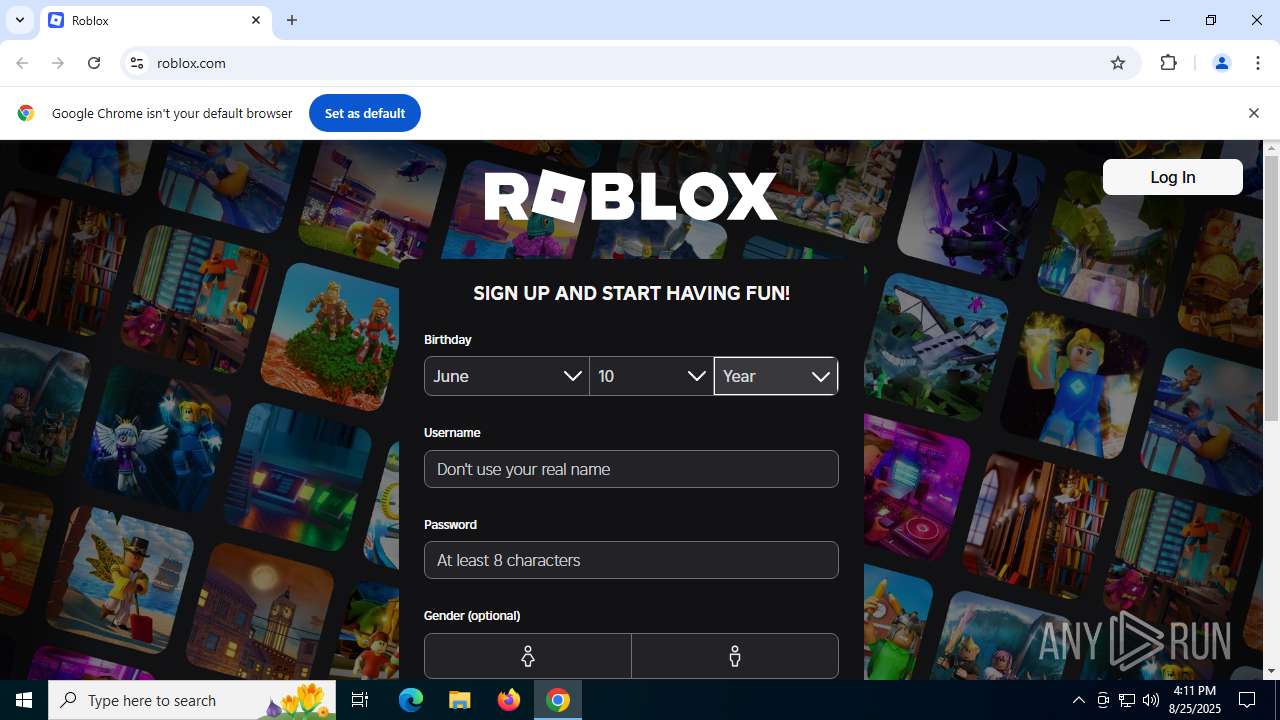The height and width of the screenshot is (720, 1280).
Task: Open File Explorer from the taskbar
Action: click(x=460, y=700)
